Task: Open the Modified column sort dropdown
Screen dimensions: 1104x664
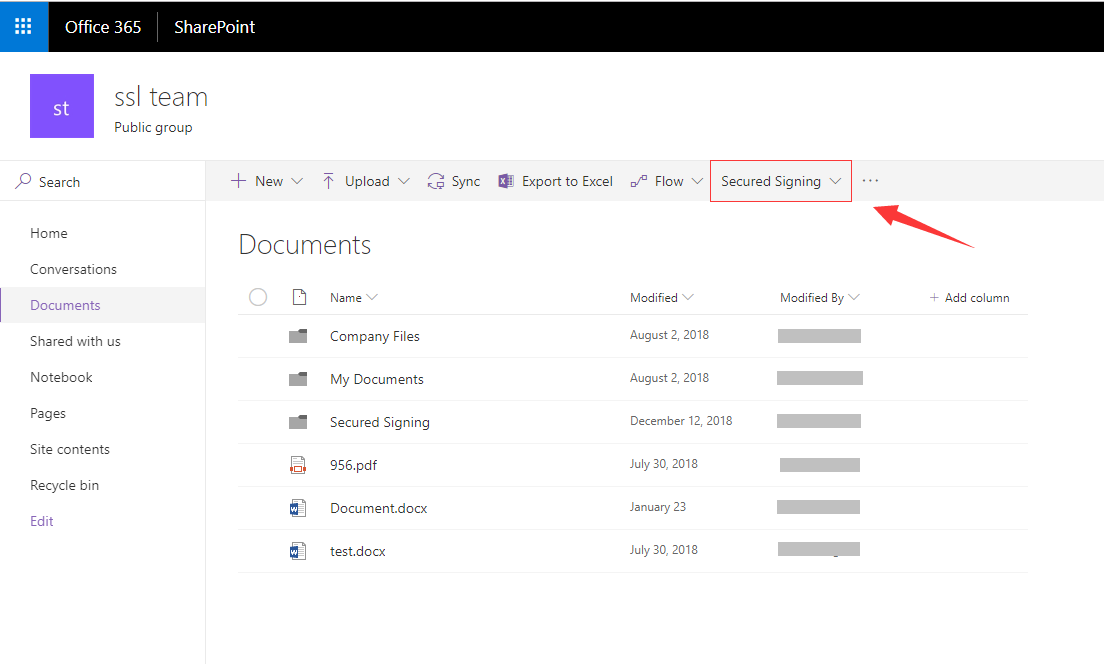Action: [x=687, y=297]
